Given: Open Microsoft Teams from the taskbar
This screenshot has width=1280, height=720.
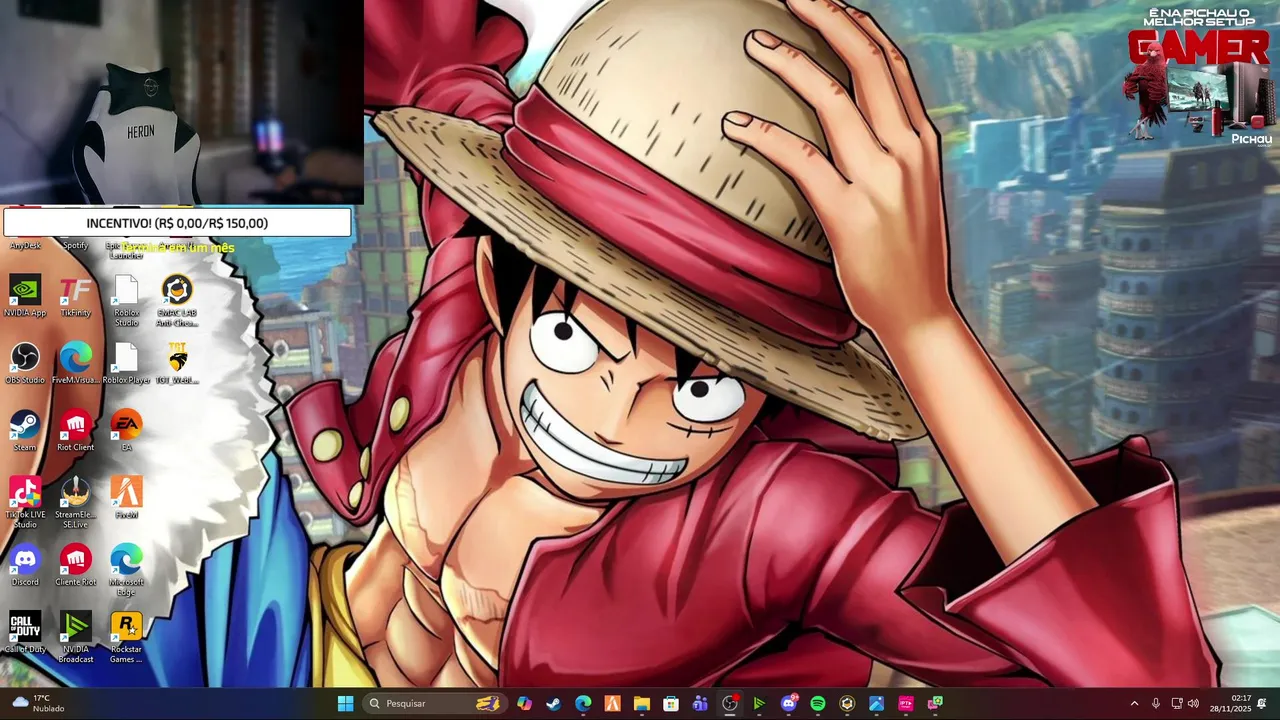Looking at the screenshot, I should (700, 703).
